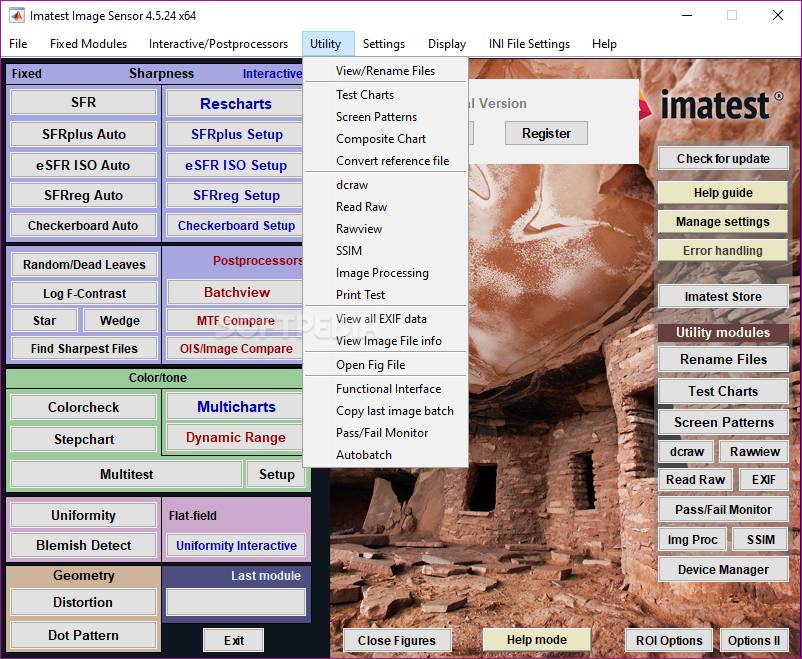Screen dimensions: 802x659
Task: Select Read Raw menu entry
Action: [386, 207]
